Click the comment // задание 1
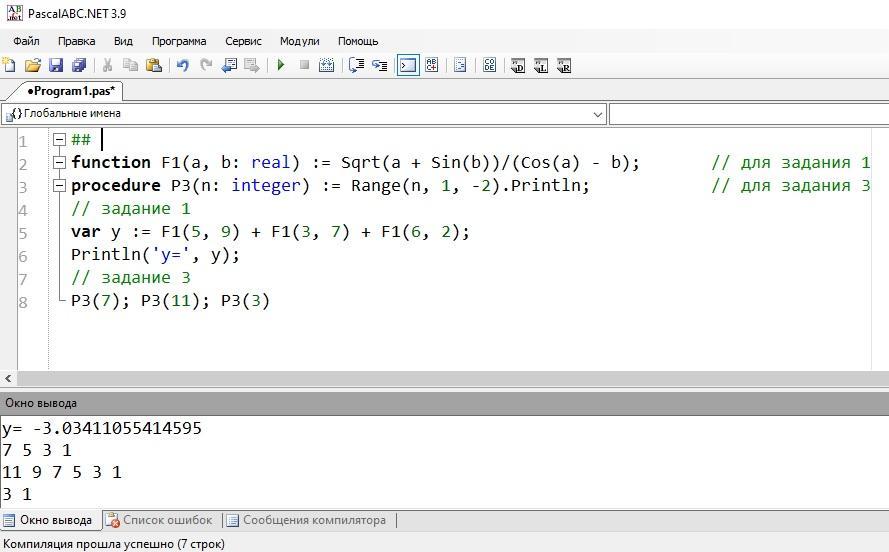This screenshot has width=889, height=552. tap(131, 209)
